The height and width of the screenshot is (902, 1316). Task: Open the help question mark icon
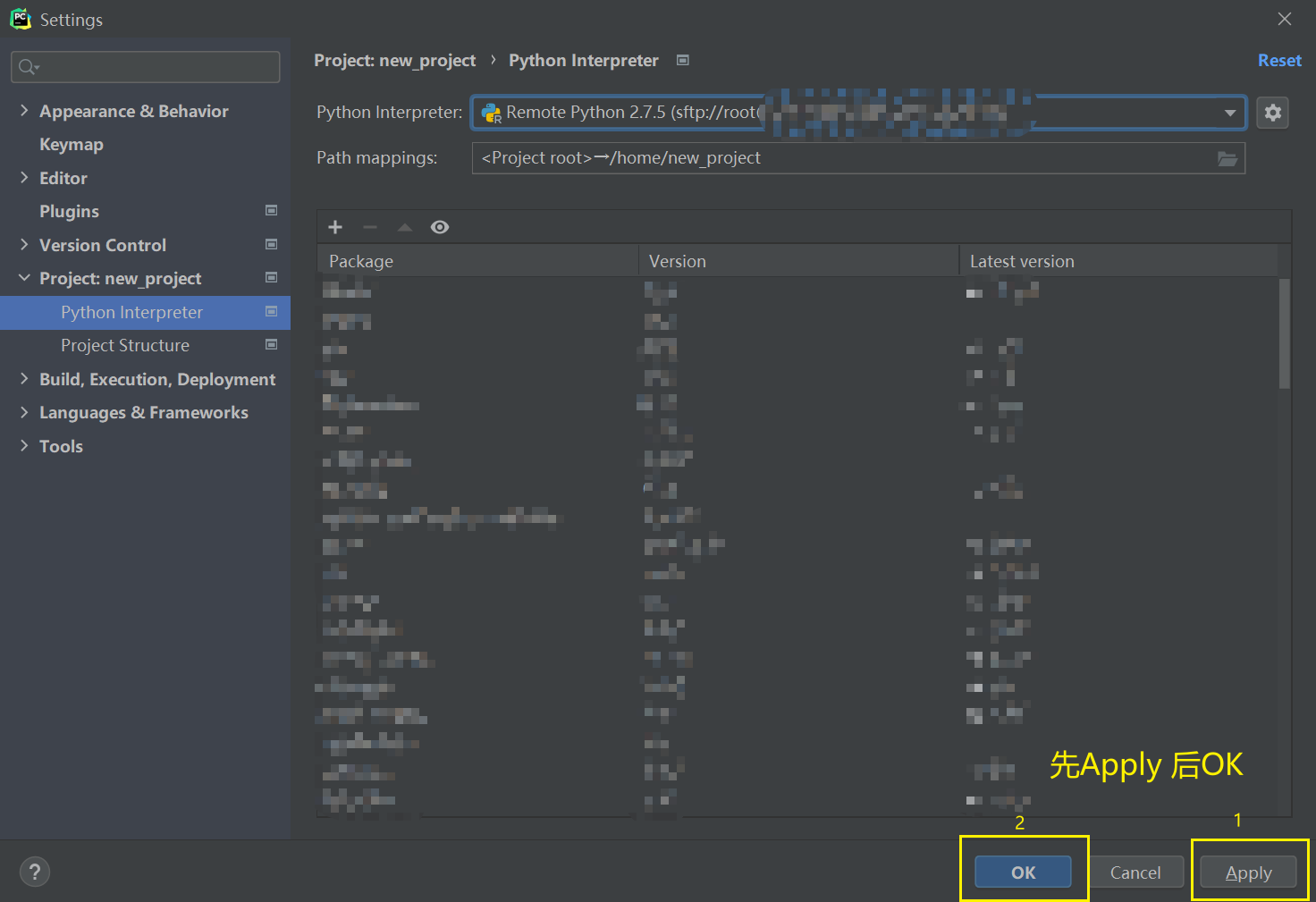pos(35,872)
